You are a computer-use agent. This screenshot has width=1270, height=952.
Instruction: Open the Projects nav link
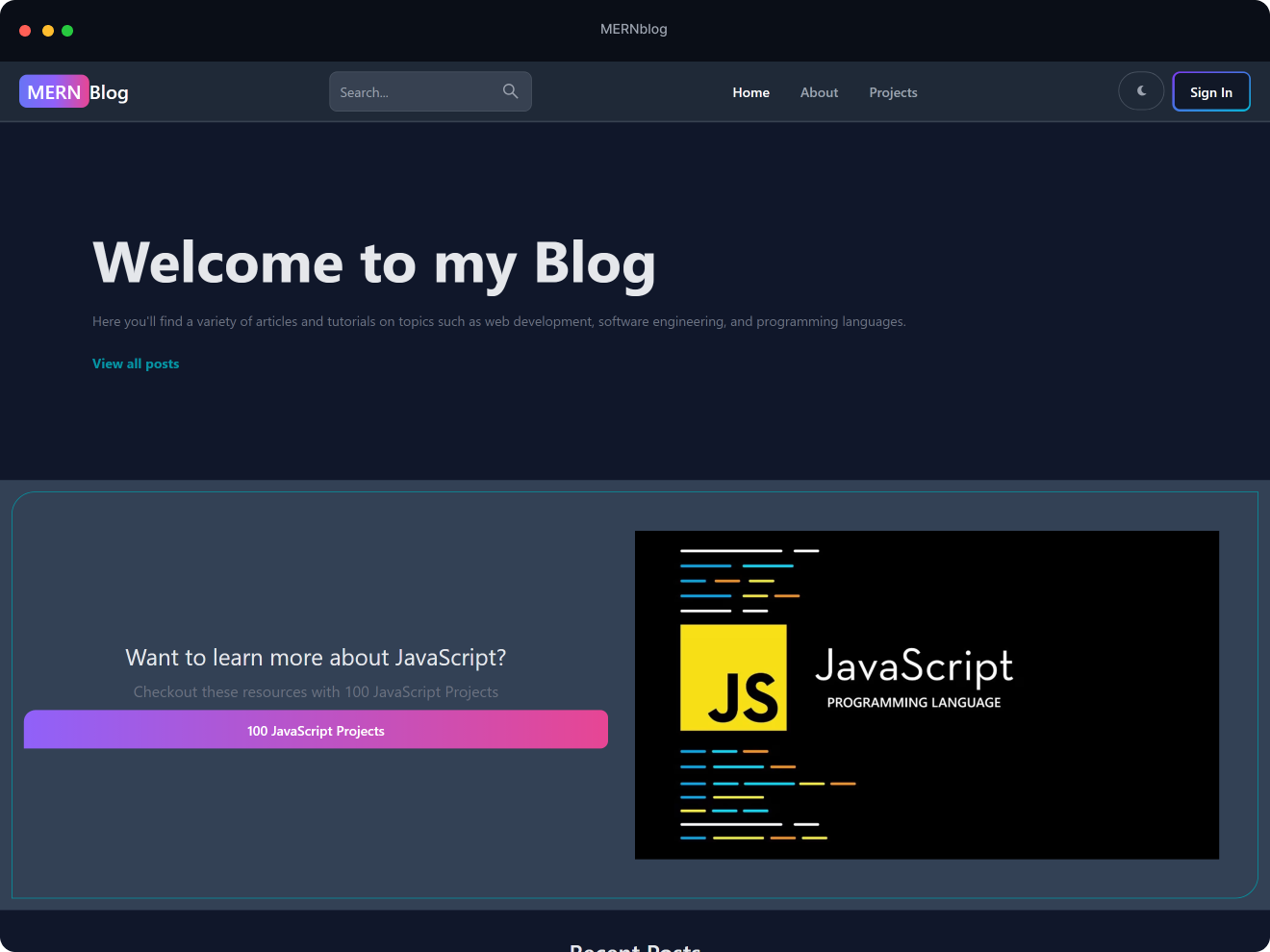click(x=893, y=92)
